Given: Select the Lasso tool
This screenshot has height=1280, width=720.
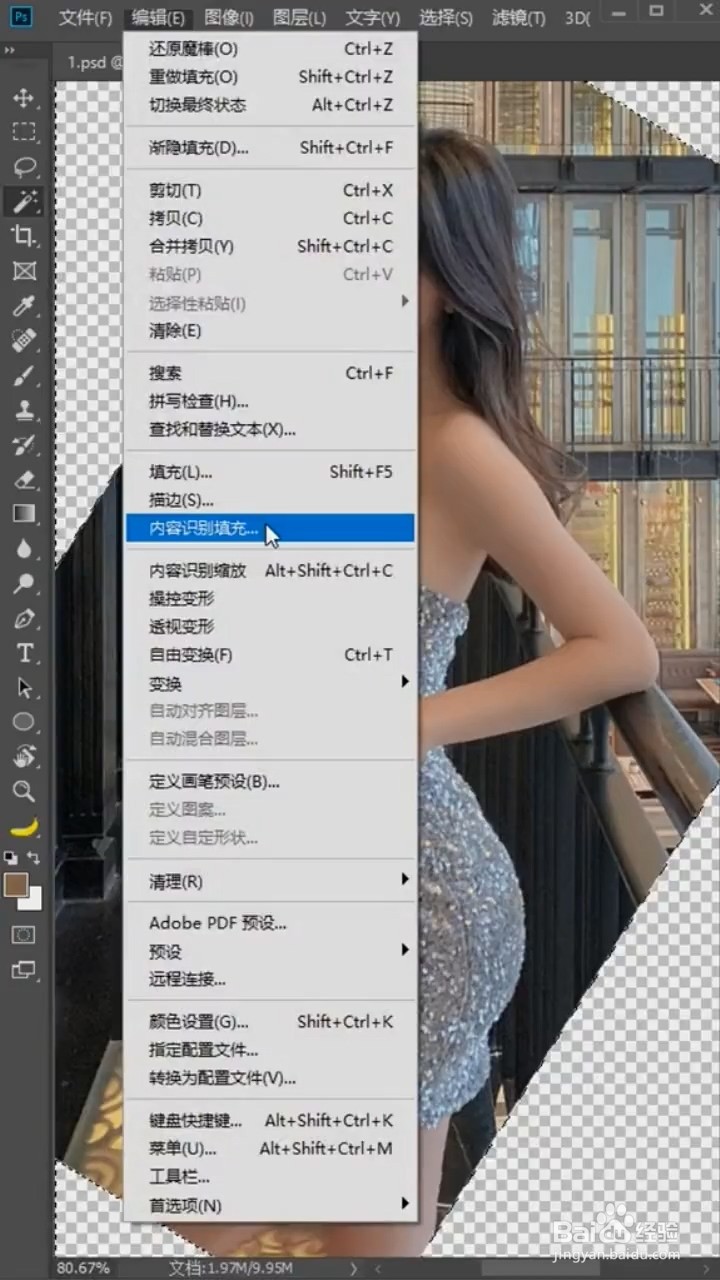Looking at the screenshot, I should [x=23, y=167].
